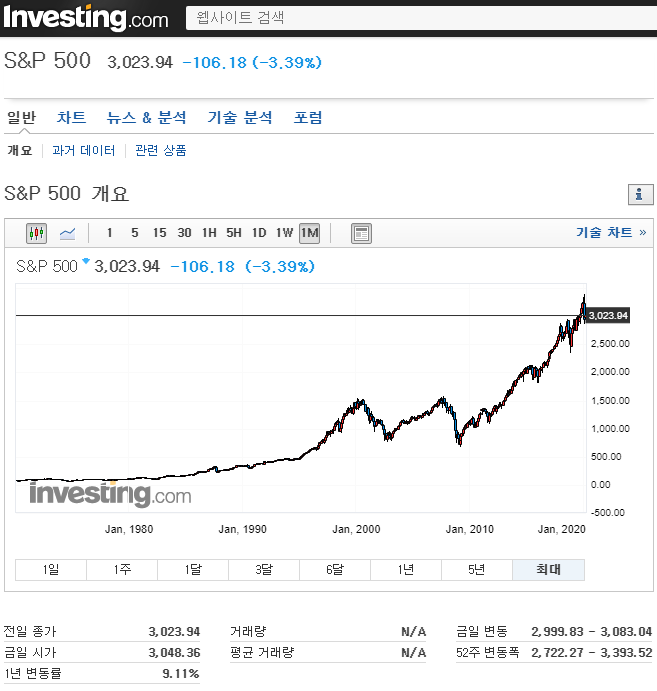Open the 차트 tab

71,118
